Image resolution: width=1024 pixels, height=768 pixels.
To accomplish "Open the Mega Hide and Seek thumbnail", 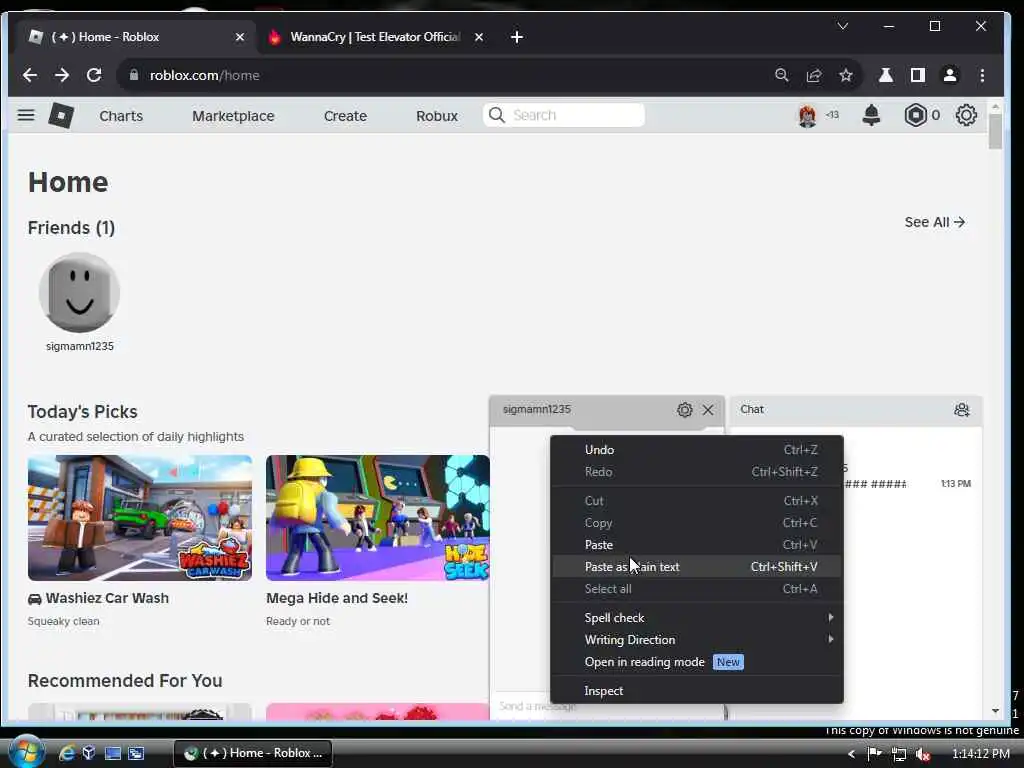I will [x=377, y=518].
